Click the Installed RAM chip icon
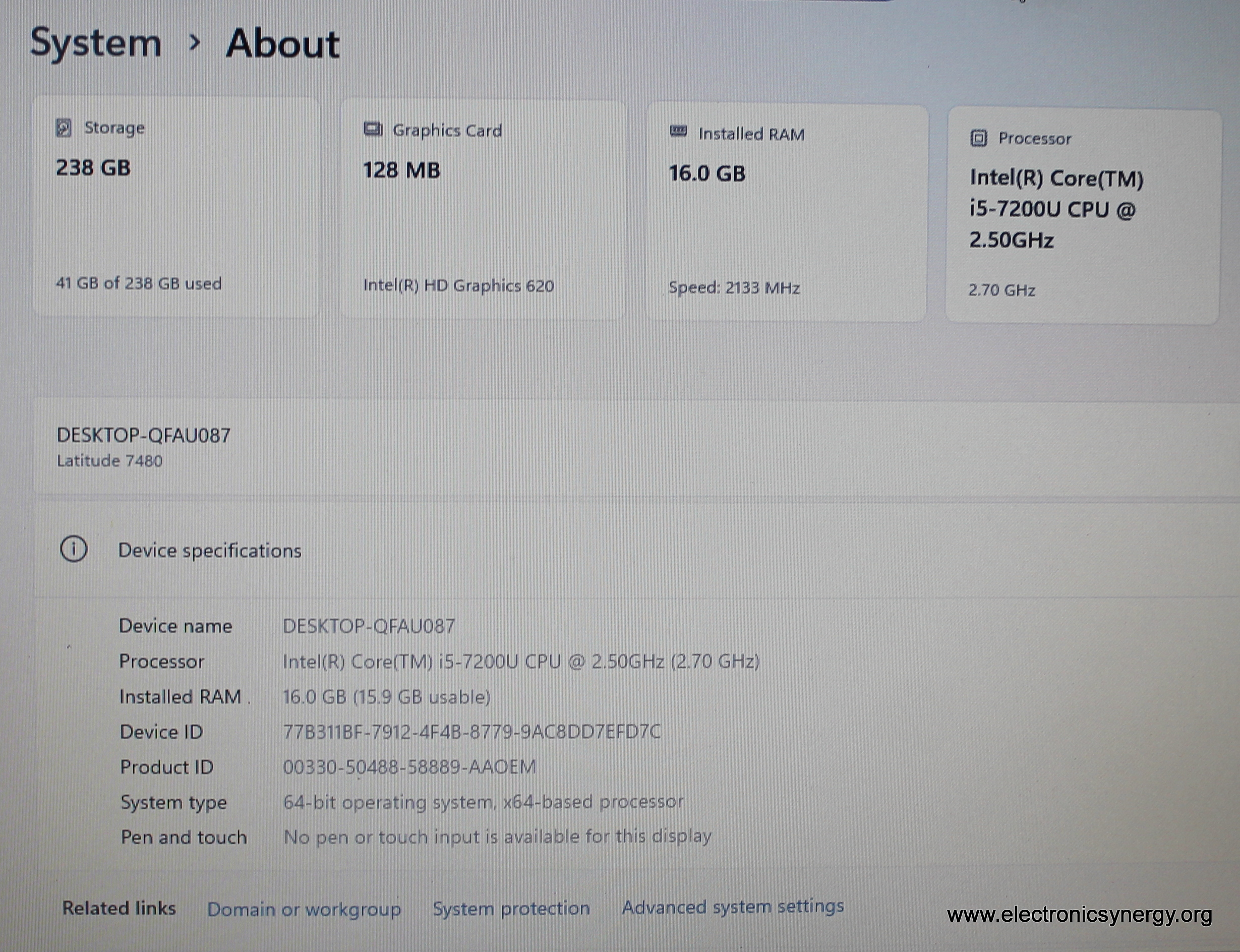The height and width of the screenshot is (952, 1240). click(x=678, y=132)
